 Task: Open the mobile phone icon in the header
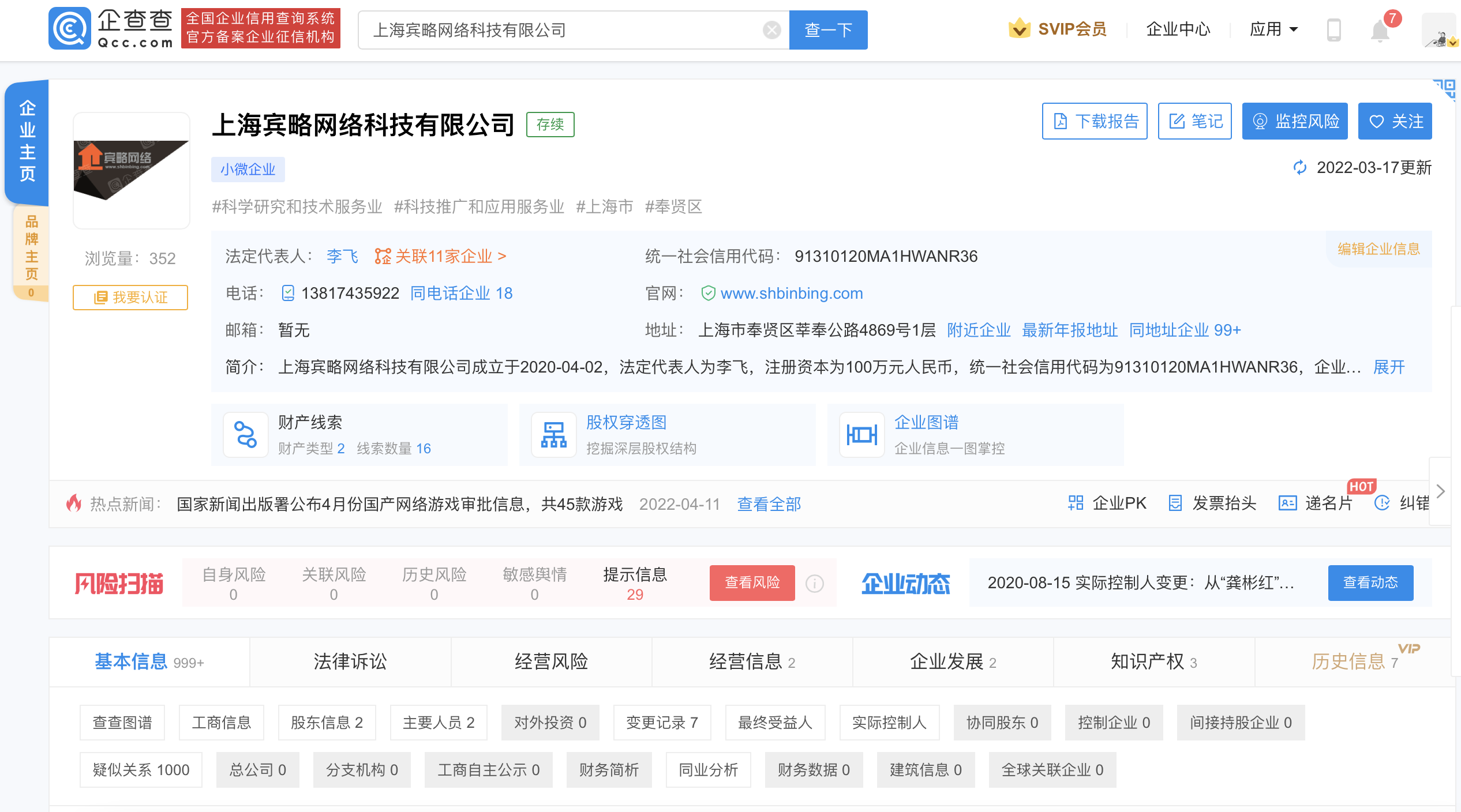tap(1333, 29)
